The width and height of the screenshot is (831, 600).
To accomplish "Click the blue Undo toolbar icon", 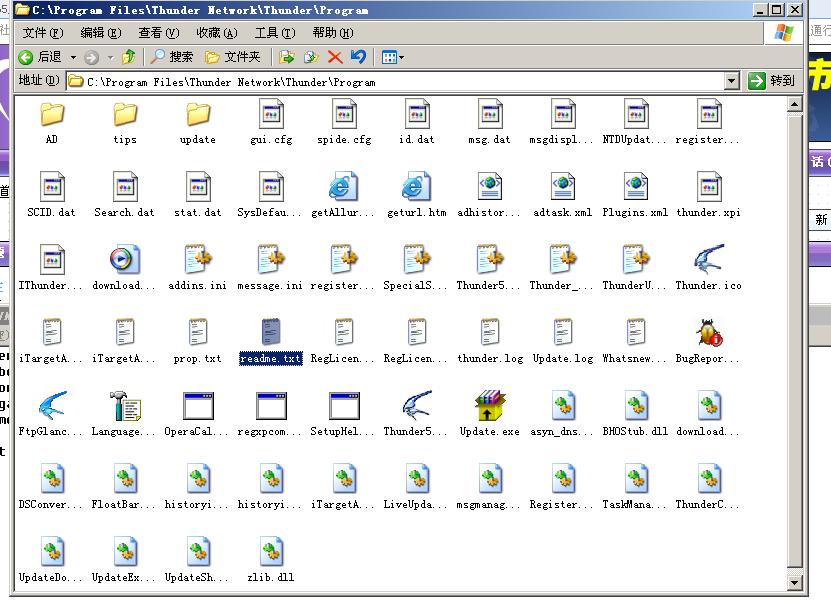I will 358,57.
